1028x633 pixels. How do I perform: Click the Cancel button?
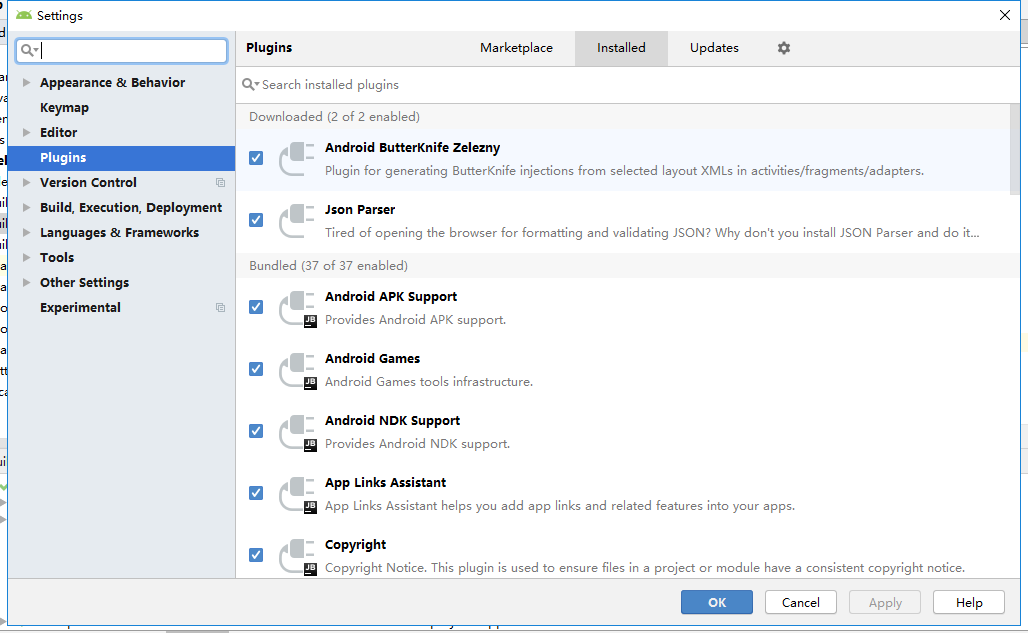[801, 602]
